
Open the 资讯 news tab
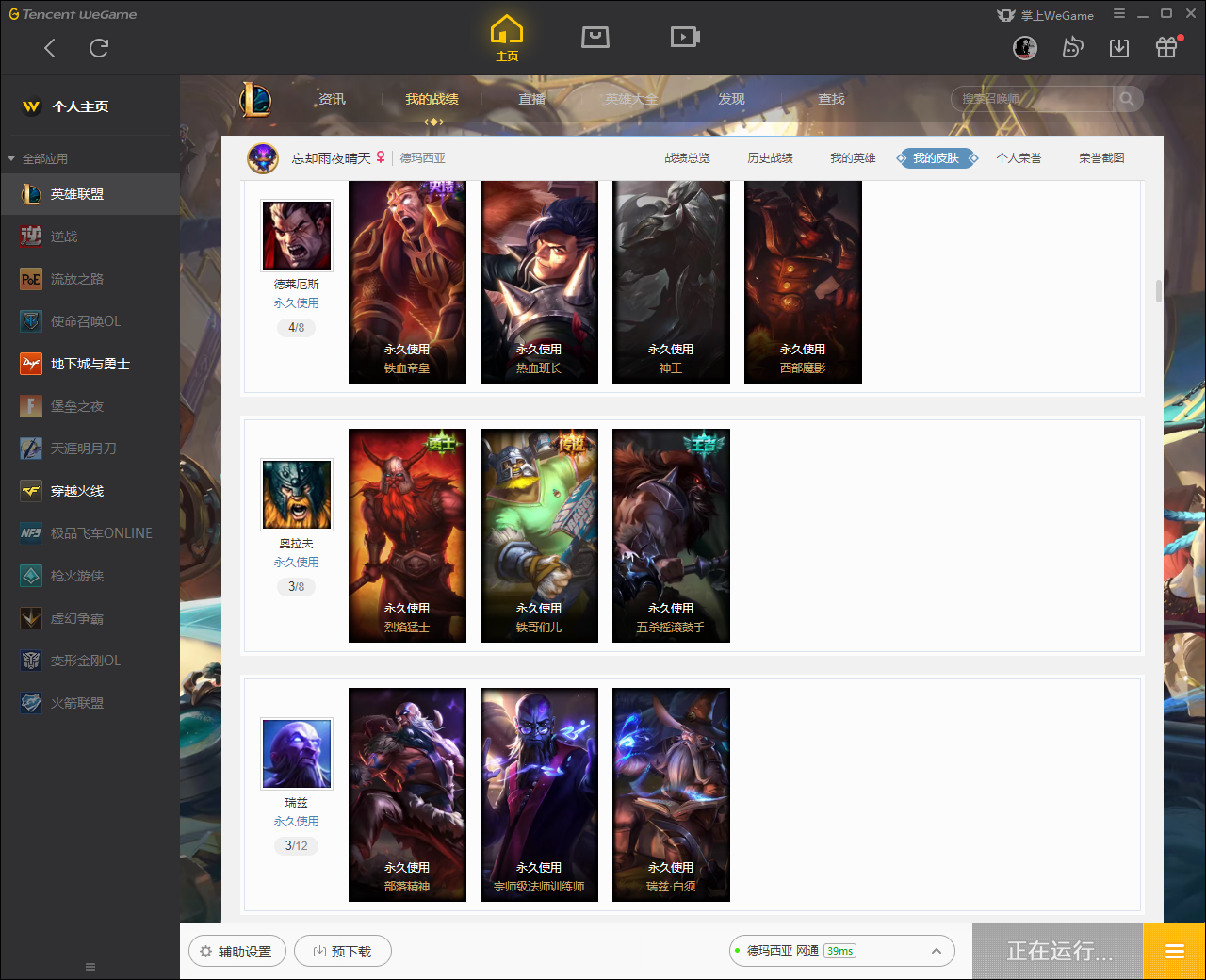(332, 99)
